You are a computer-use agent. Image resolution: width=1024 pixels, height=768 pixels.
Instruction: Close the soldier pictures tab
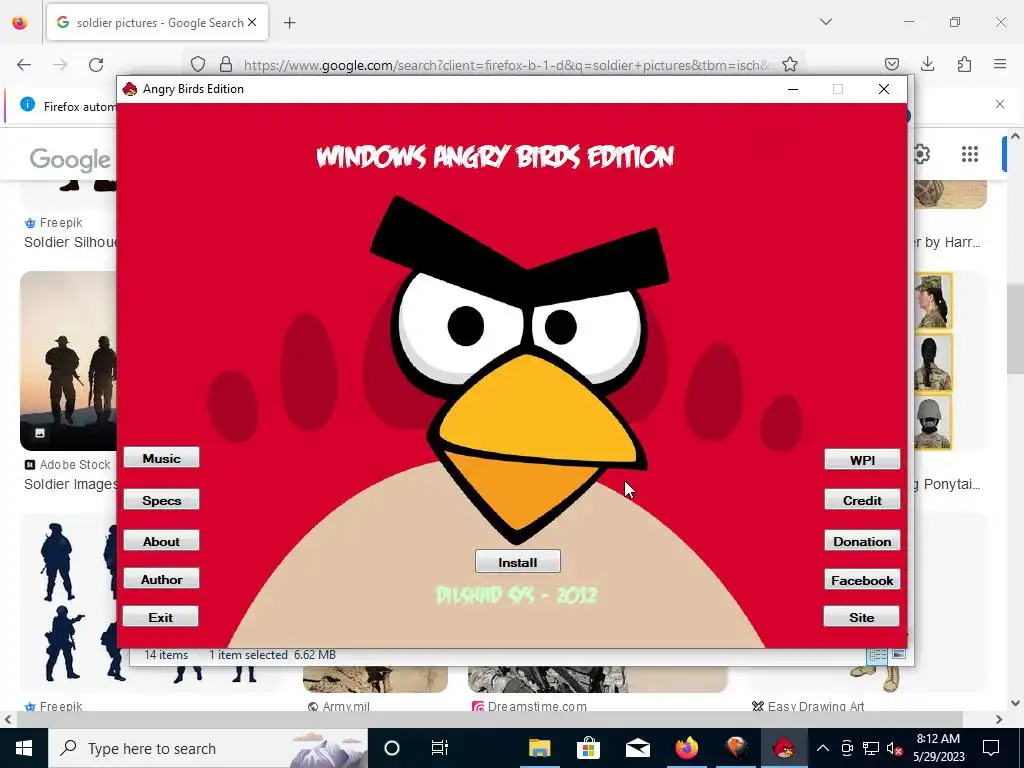(252, 22)
